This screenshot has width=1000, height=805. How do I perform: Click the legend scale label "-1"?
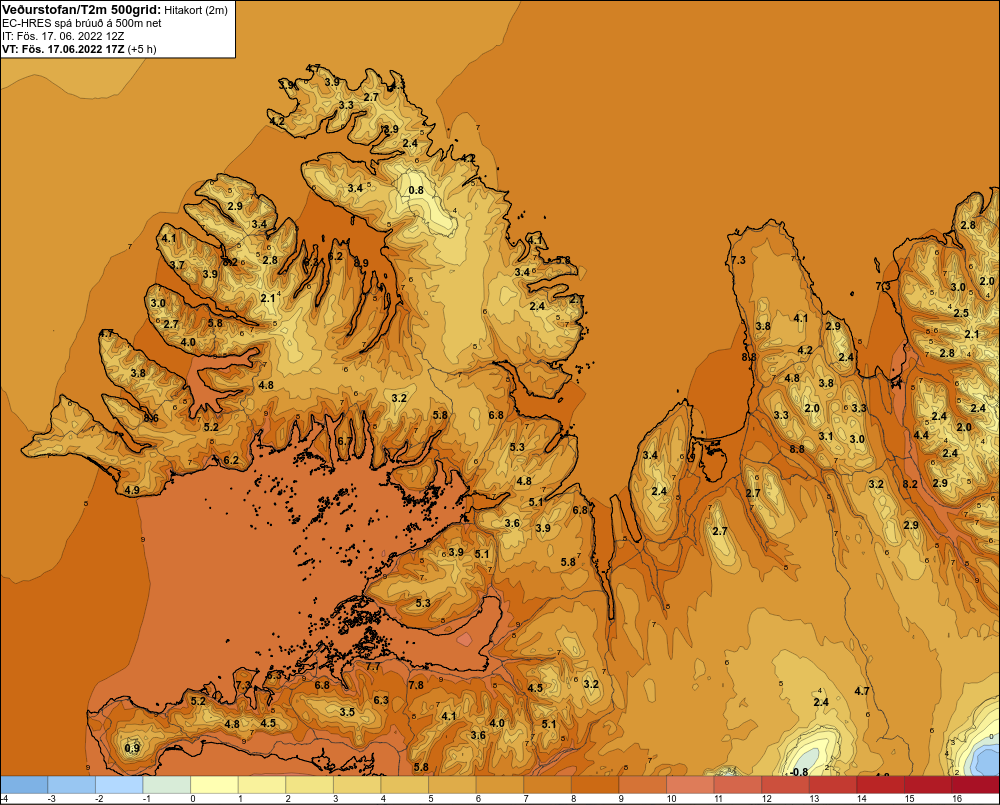point(147,799)
